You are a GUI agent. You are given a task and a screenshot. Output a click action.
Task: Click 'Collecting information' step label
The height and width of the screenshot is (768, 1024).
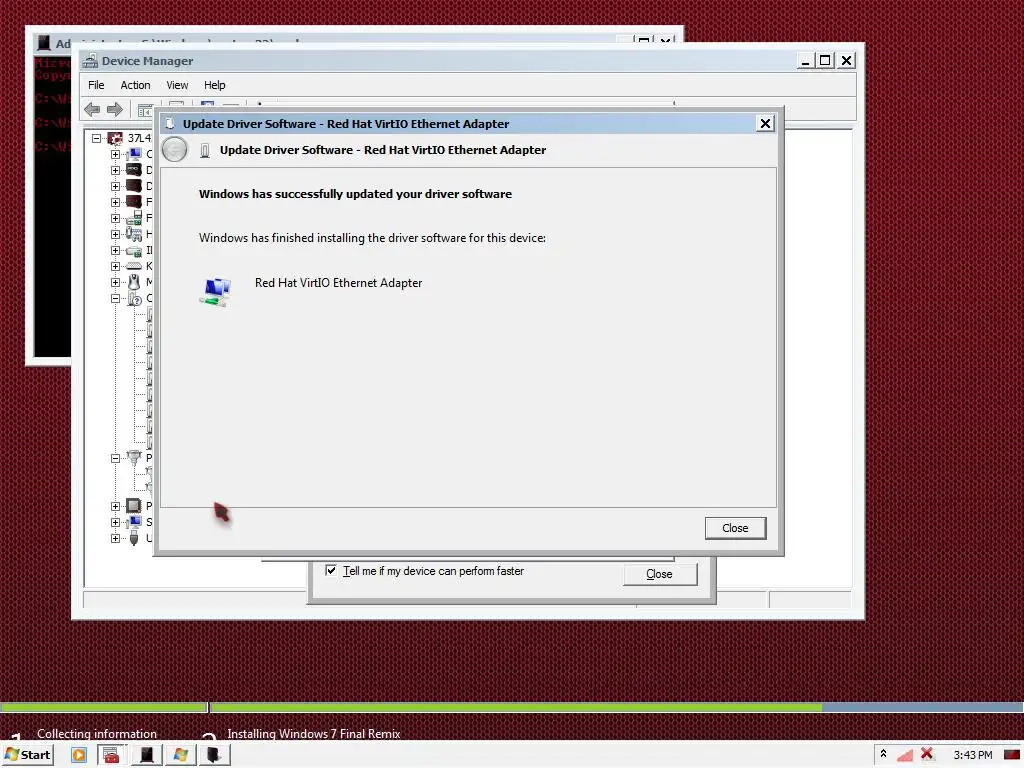point(97,734)
